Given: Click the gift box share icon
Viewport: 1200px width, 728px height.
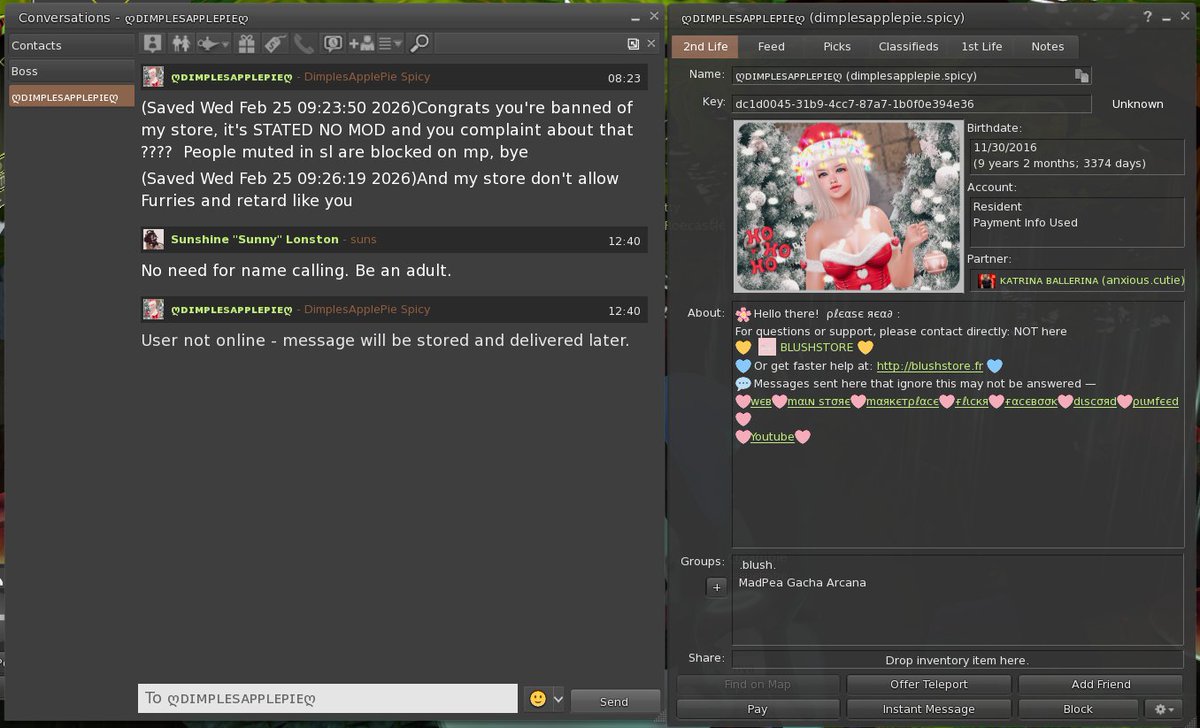Looking at the screenshot, I should (246, 43).
